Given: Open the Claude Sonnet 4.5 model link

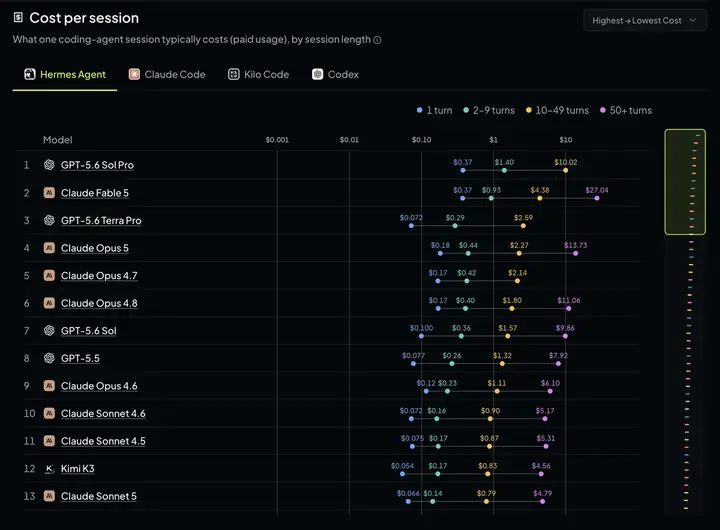Looking at the screenshot, I should coord(103,441).
